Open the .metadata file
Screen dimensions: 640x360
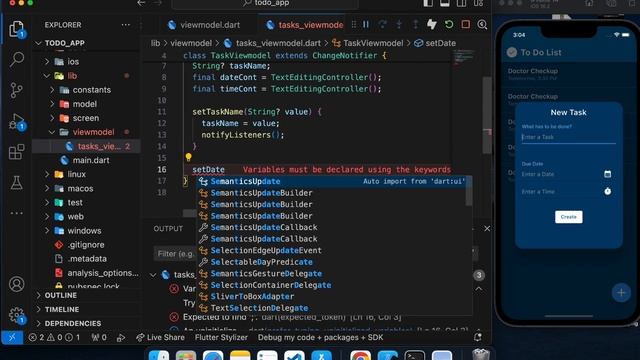click(x=87, y=259)
